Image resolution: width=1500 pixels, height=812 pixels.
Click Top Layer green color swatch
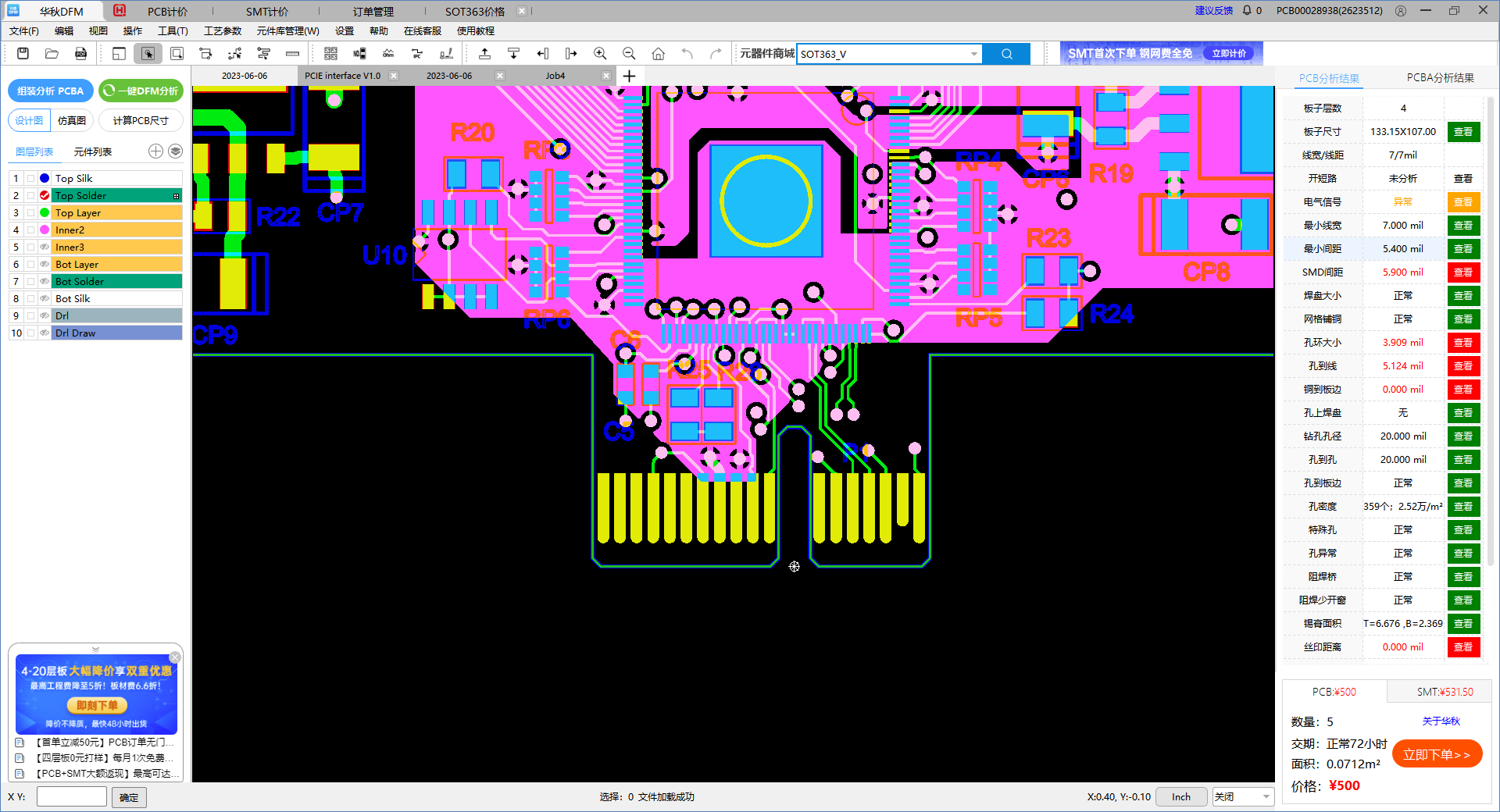[x=45, y=212]
